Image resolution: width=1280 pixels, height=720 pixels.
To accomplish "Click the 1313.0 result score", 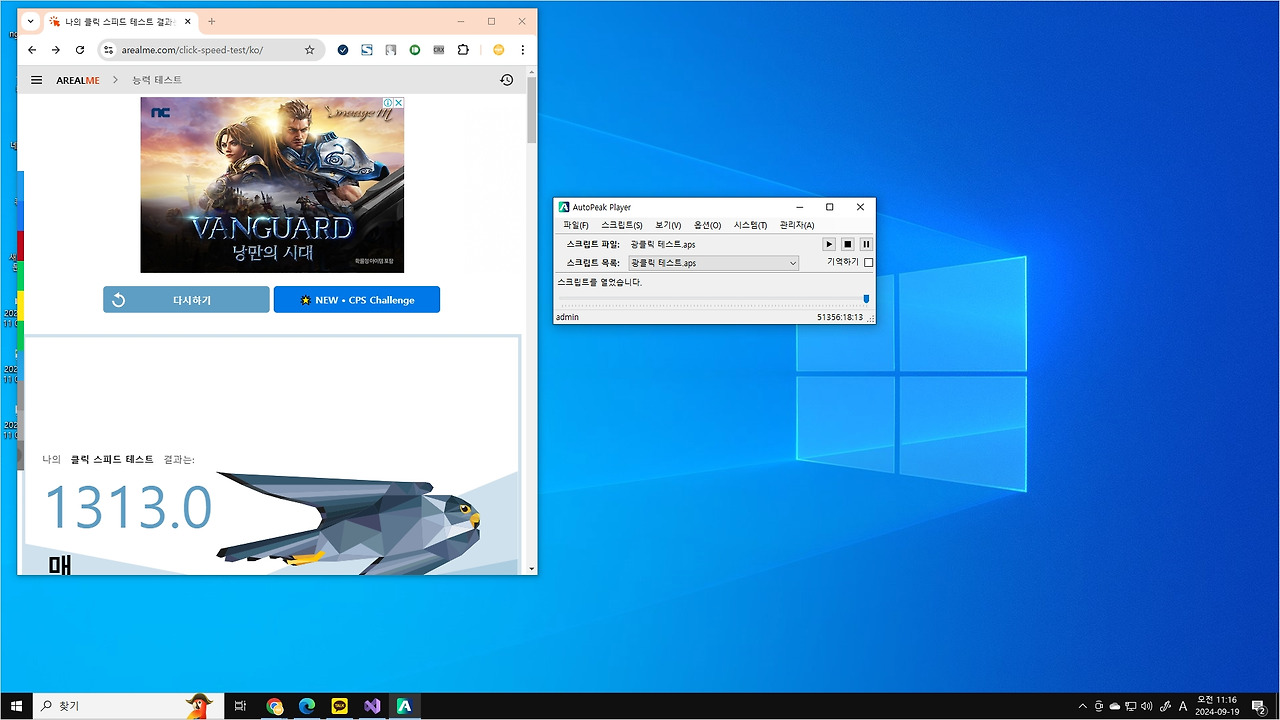I will tap(128, 507).
